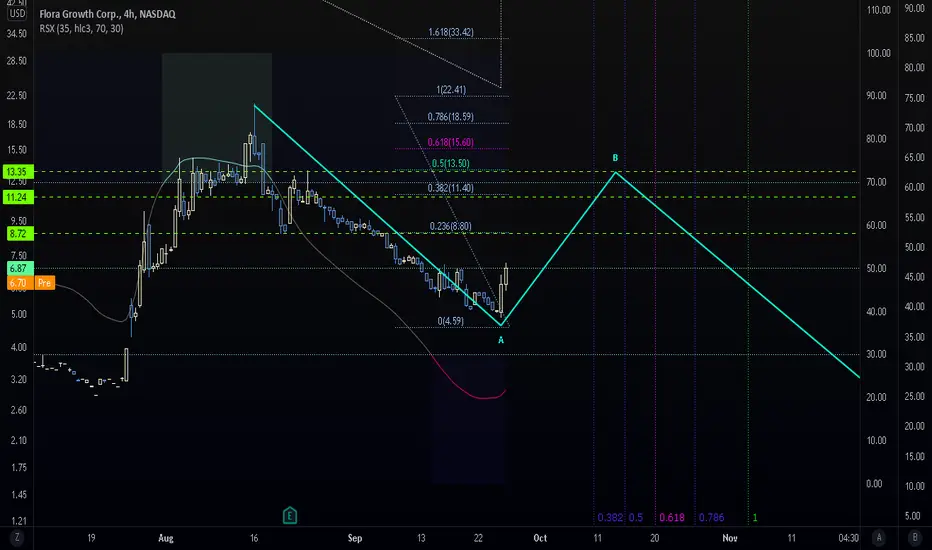
Task: Click the Nov date on time axis
Action: click(x=730, y=538)
